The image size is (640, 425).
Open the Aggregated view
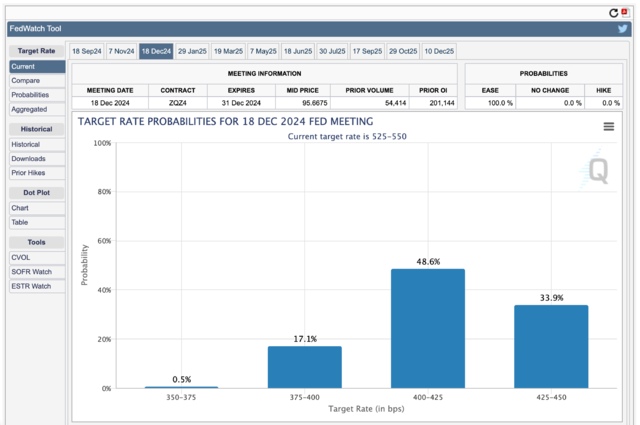click(30, 109)
